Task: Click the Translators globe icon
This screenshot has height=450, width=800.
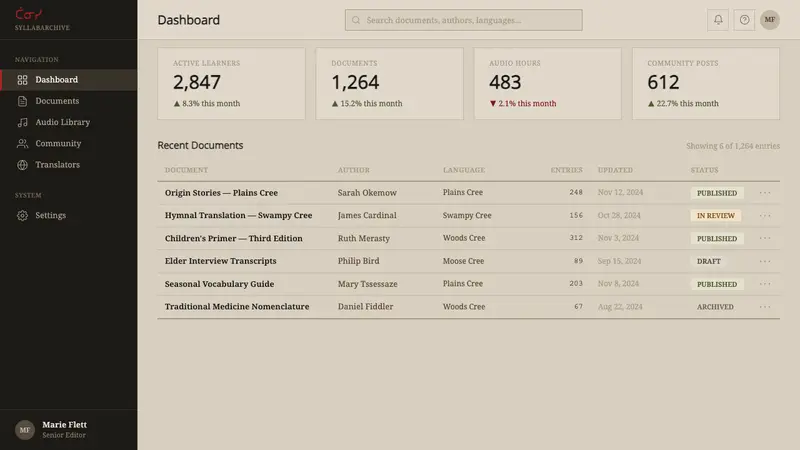Action: point(22,165)
